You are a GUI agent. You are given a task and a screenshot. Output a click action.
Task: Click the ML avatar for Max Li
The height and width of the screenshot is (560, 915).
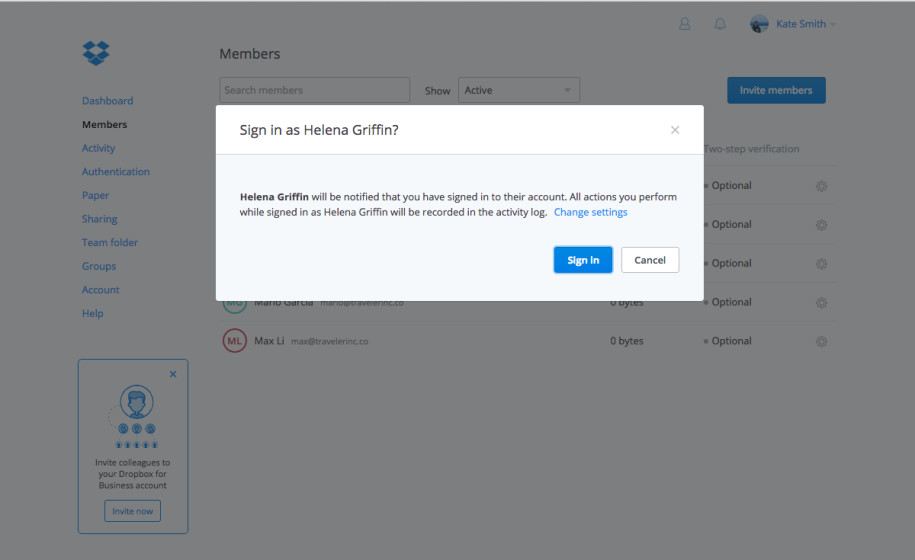click(235, 341)
